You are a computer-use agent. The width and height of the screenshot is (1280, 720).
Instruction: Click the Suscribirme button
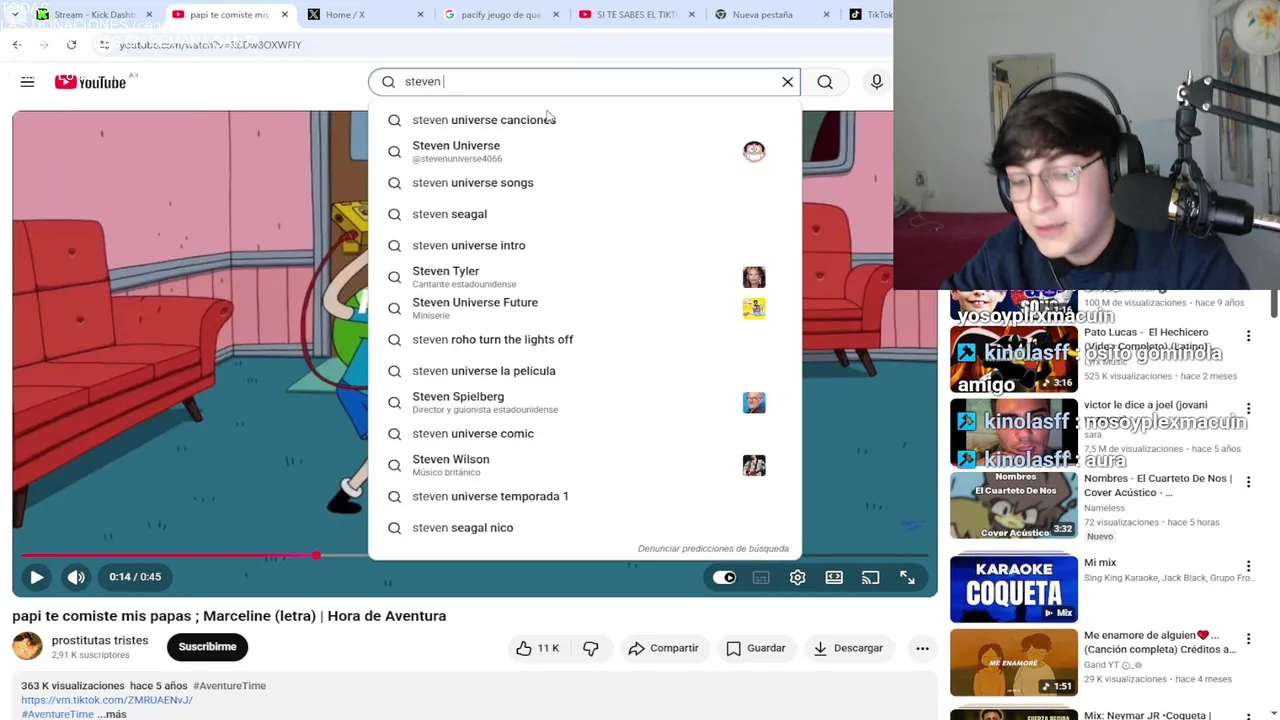207,647
